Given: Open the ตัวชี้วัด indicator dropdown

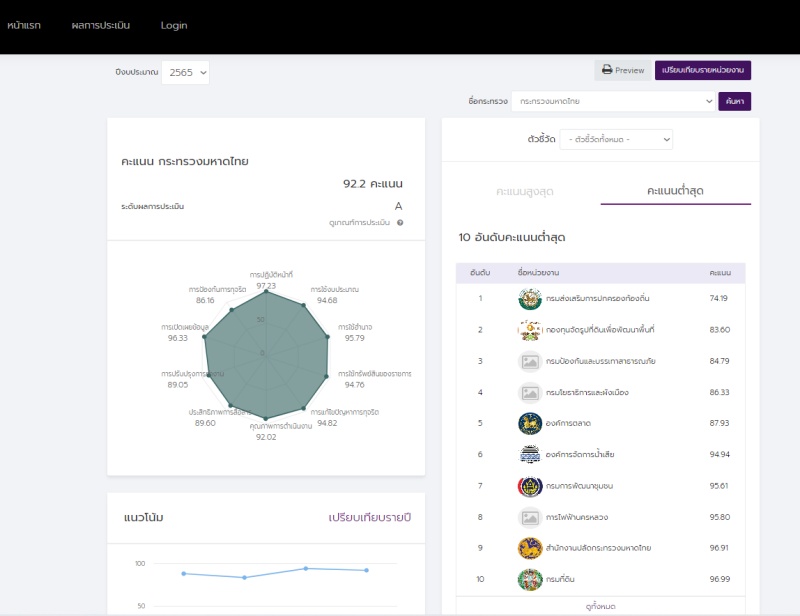Looking at the screenshot, I should 616,139.
